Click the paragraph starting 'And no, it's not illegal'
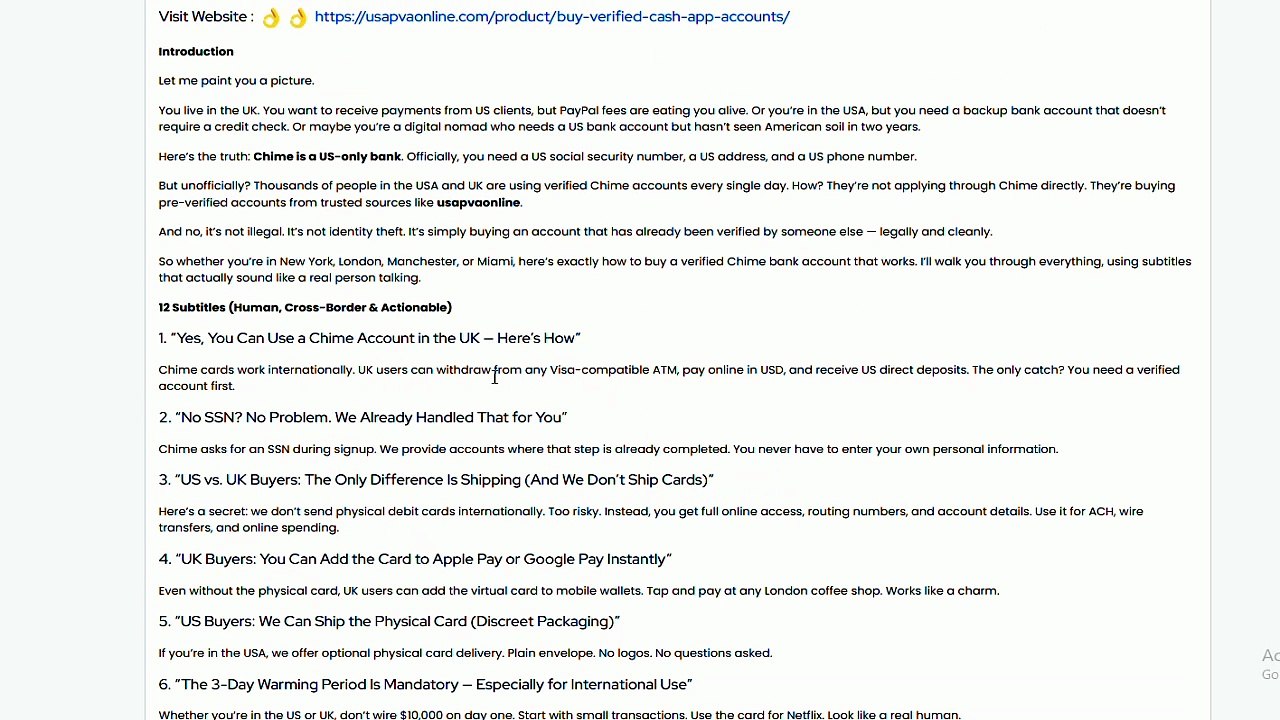Viewport: 1280px width, 720px height. point(575,231)
